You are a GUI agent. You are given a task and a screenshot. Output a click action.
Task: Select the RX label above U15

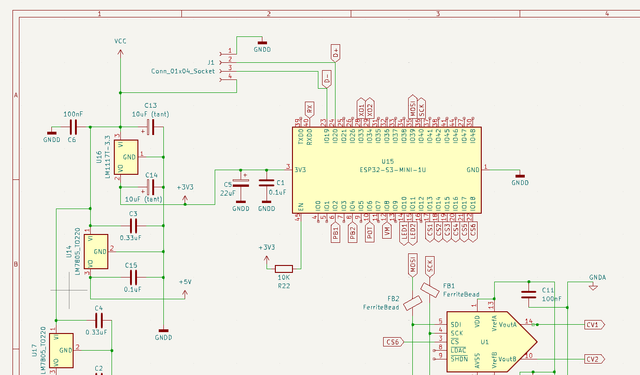click(309, 109)
